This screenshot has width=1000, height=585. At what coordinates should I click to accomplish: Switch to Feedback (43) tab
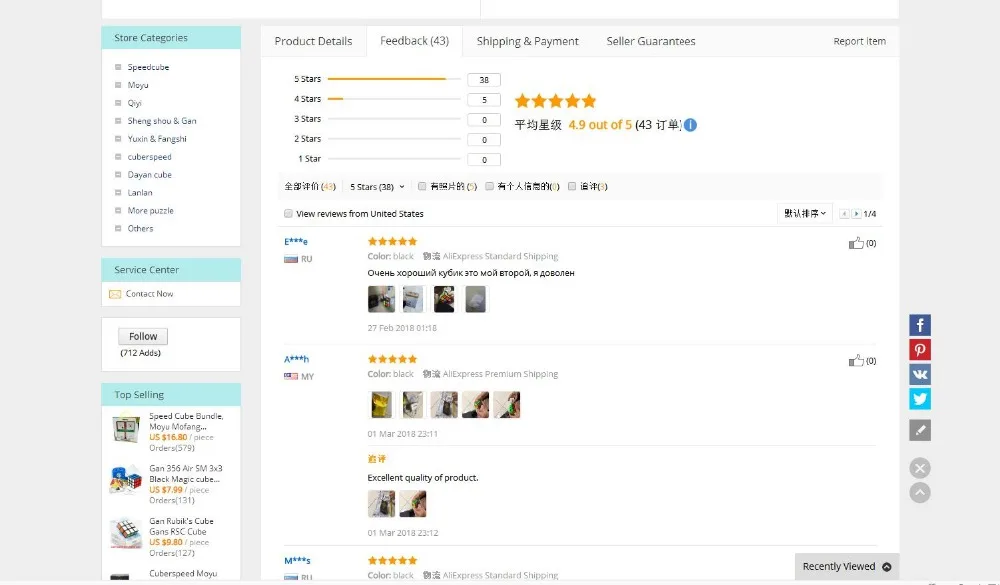[415, 41]
